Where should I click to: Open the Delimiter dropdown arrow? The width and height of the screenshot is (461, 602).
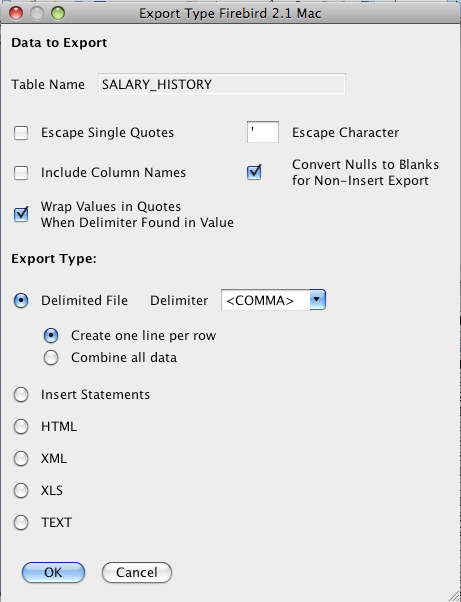point(317,300)
